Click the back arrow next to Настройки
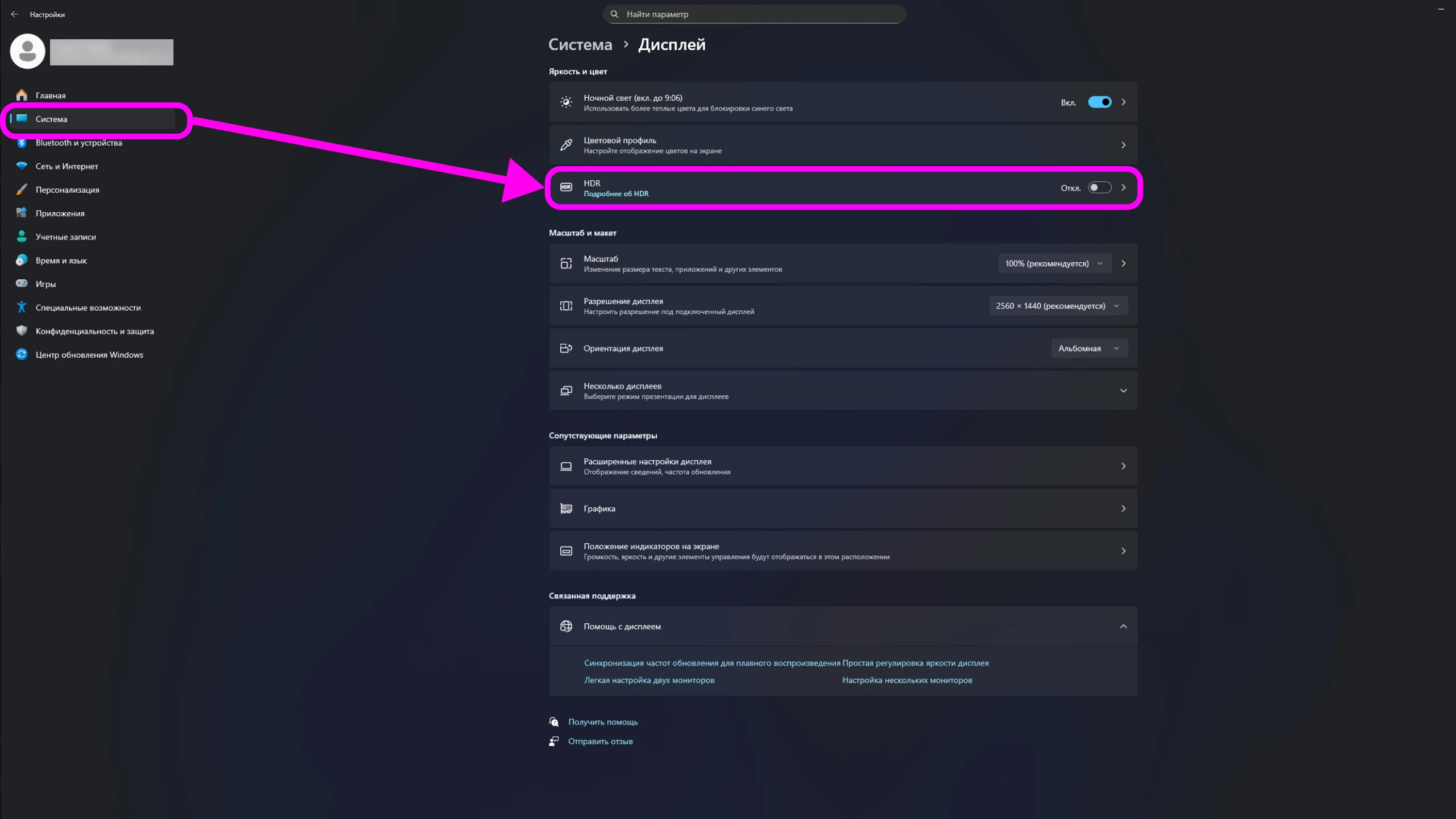 coord(15,14)
